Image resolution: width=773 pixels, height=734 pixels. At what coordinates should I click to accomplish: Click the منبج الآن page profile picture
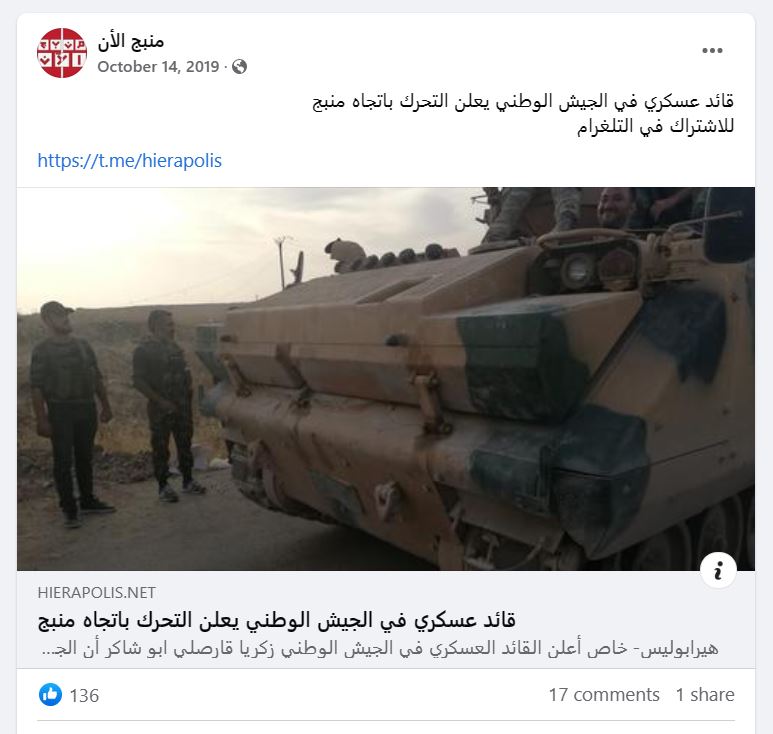62,53
